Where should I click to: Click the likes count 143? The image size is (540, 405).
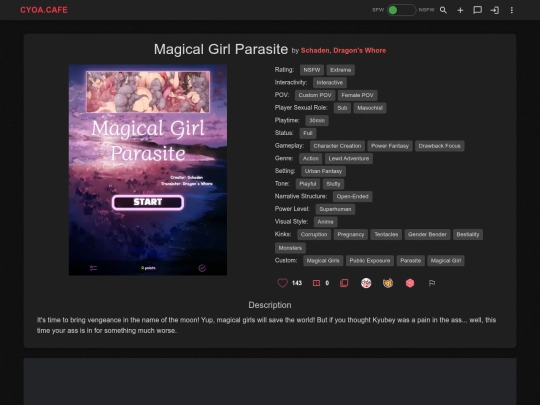297,283
